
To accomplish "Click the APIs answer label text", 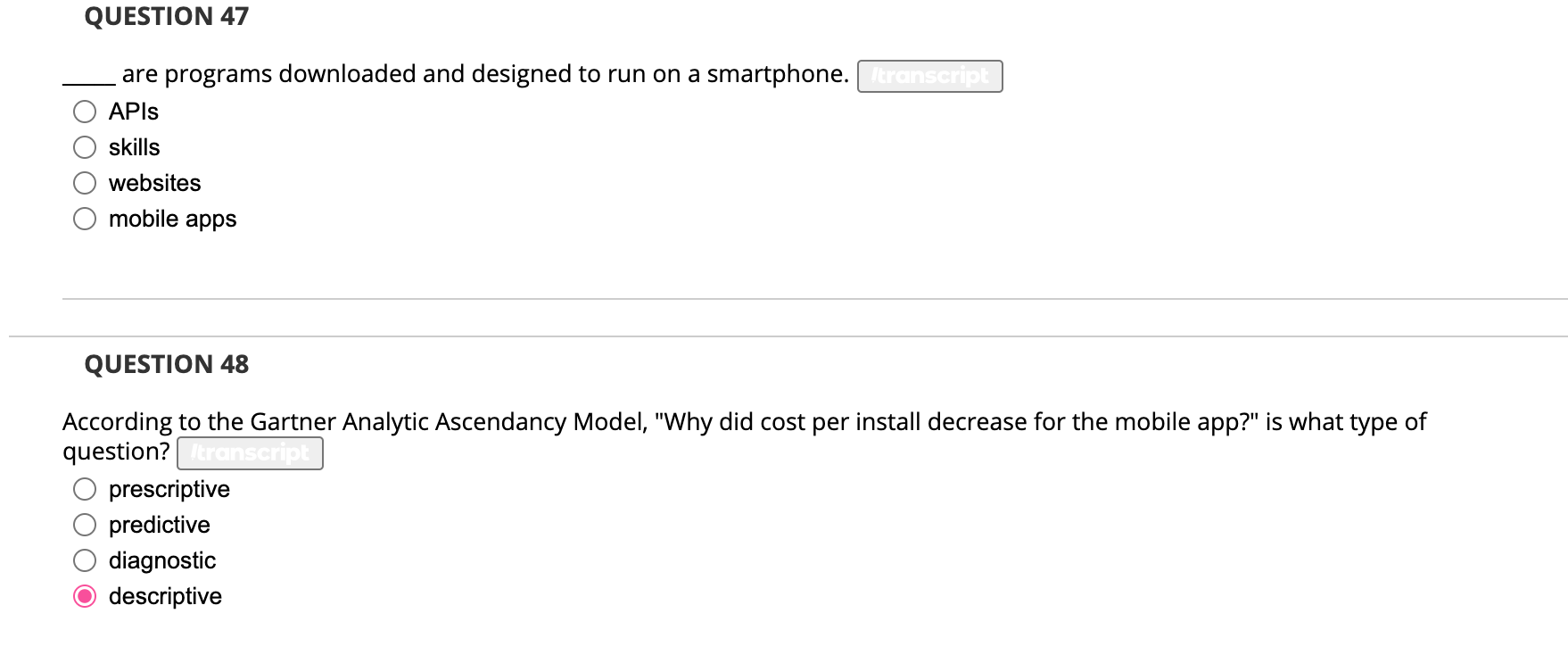I will (134, 112).
